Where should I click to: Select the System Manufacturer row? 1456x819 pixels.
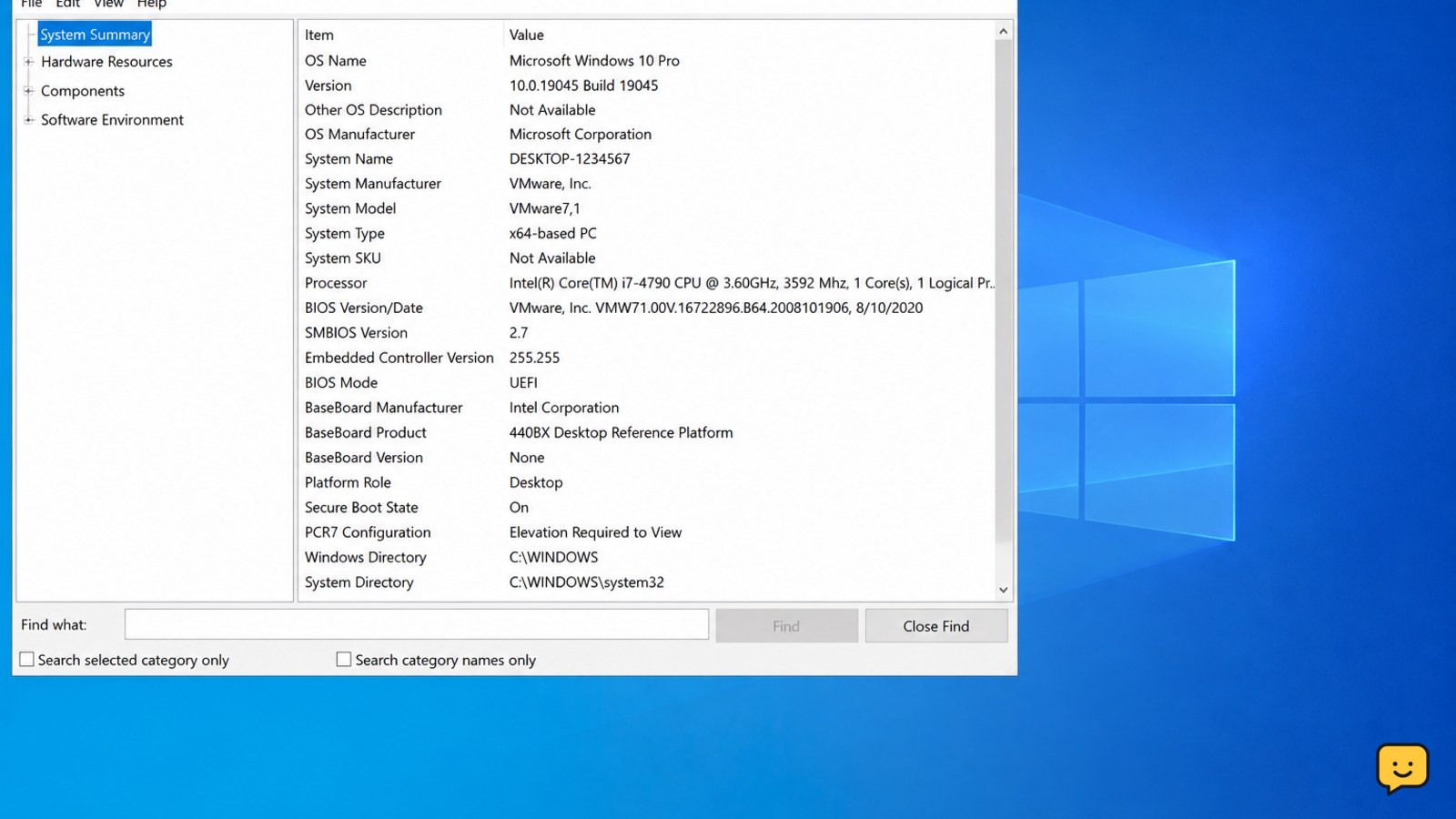pyautogui.click(x=647, y=184)
